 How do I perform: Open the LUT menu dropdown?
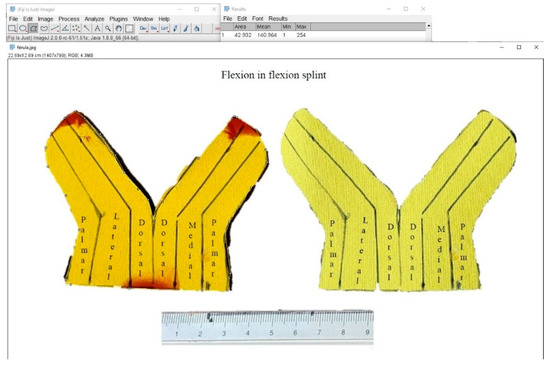pyautogui.click(x=165, y=28)
